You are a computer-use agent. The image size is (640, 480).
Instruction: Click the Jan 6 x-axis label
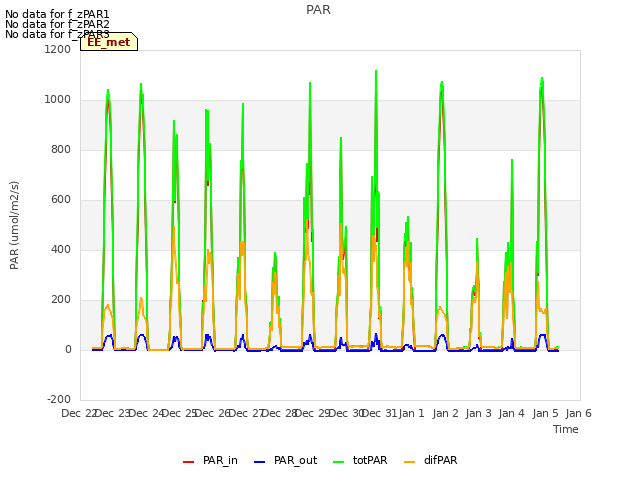578,413
